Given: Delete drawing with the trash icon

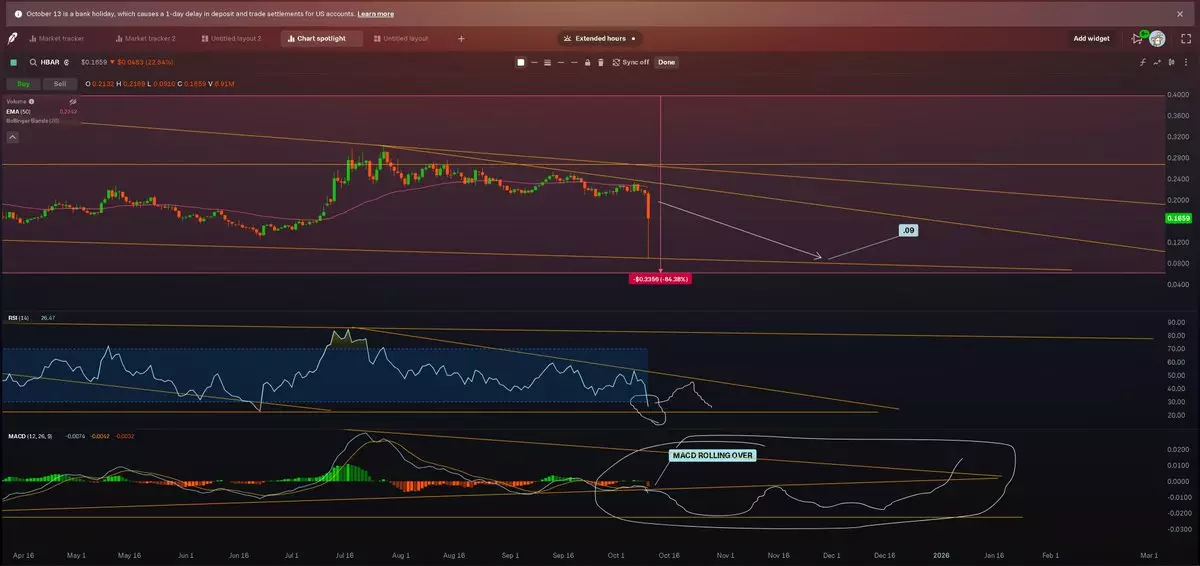Looking at the screenshot, I should click(x=600, y=62).
